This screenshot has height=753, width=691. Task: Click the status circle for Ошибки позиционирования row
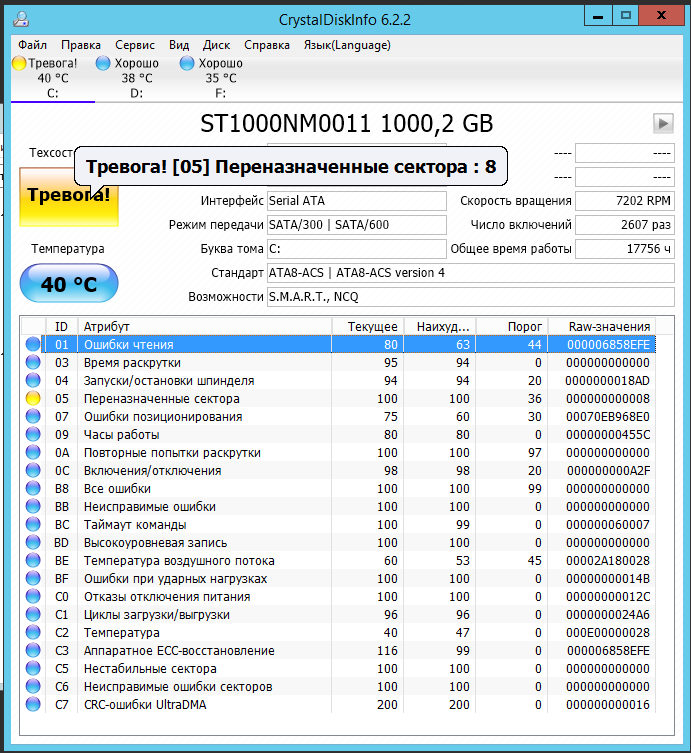pyautogui.click(x=33, y=416)
